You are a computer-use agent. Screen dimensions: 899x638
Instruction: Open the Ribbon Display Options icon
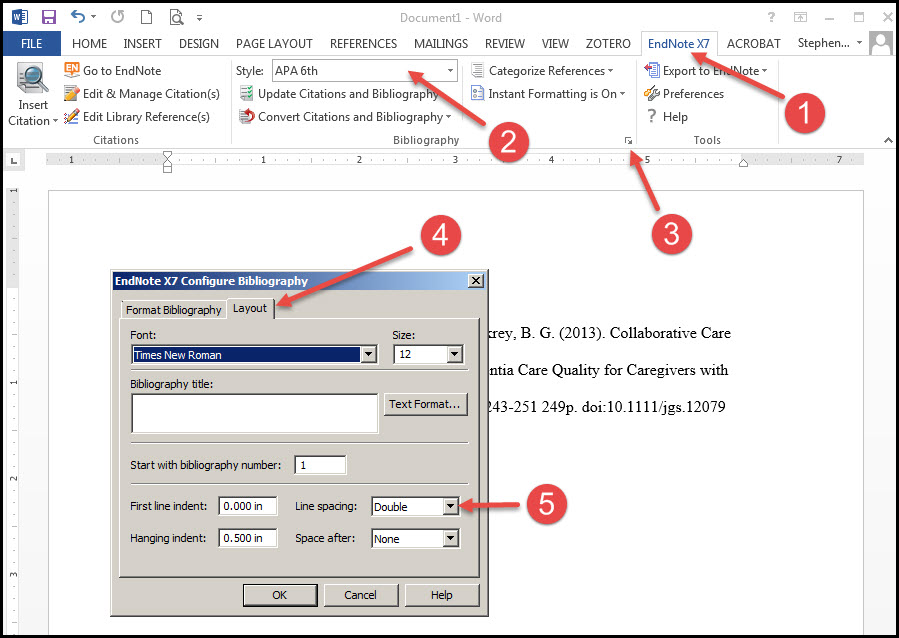800,17
